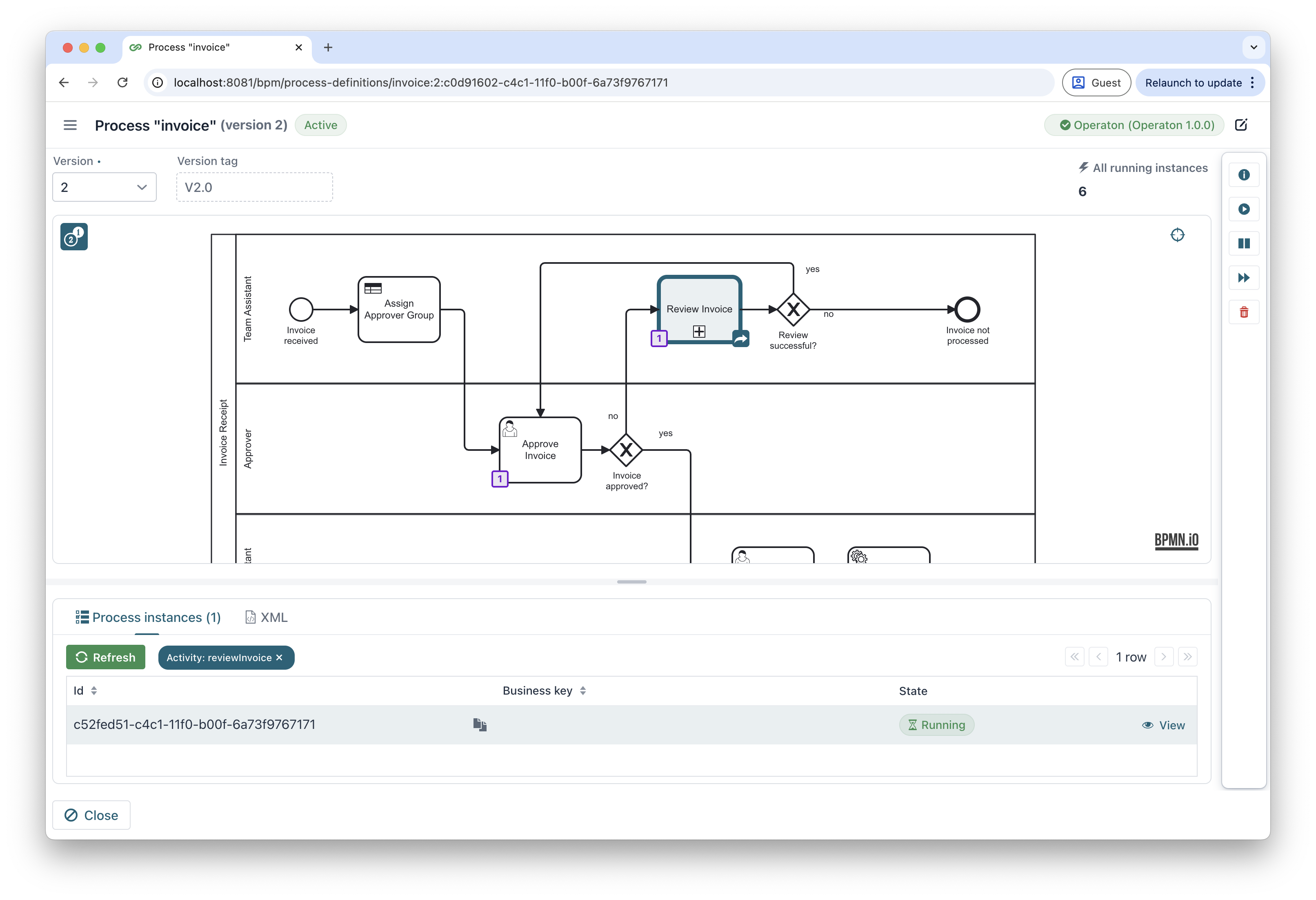The width and height of the screenshot is (1316, 900).
Task: Open the hamburger menu beside the process title
Action: [70, 125]
